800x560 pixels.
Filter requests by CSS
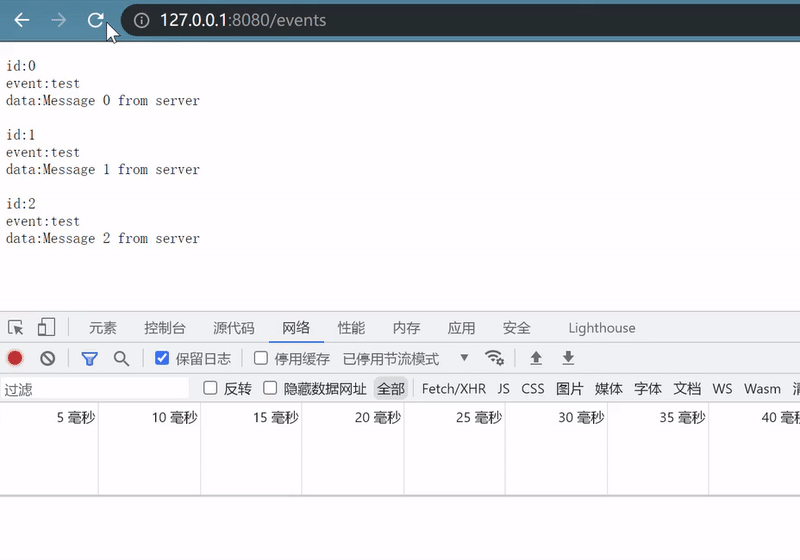coord(533,389)
